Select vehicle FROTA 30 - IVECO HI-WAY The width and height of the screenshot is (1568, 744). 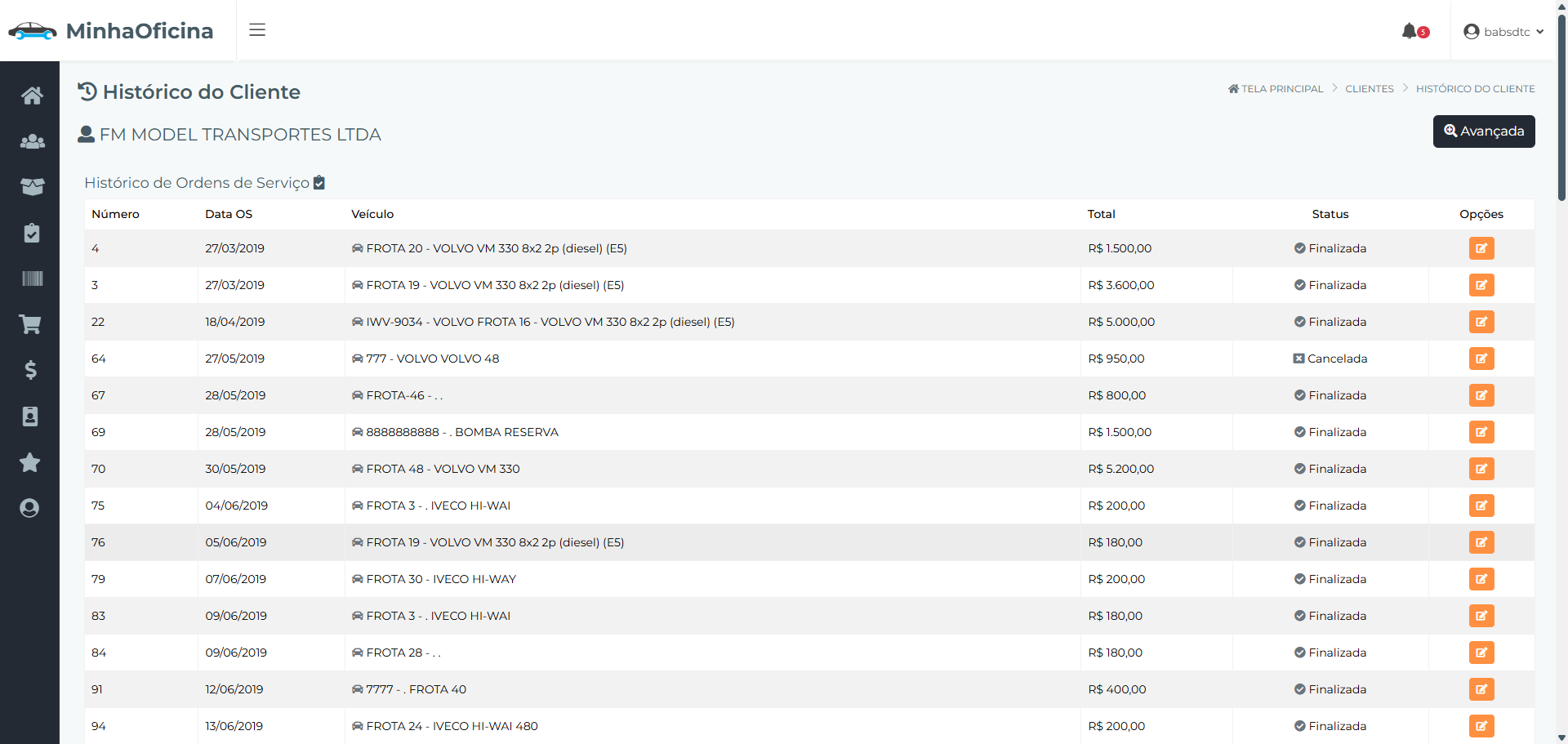pos(434,579)
